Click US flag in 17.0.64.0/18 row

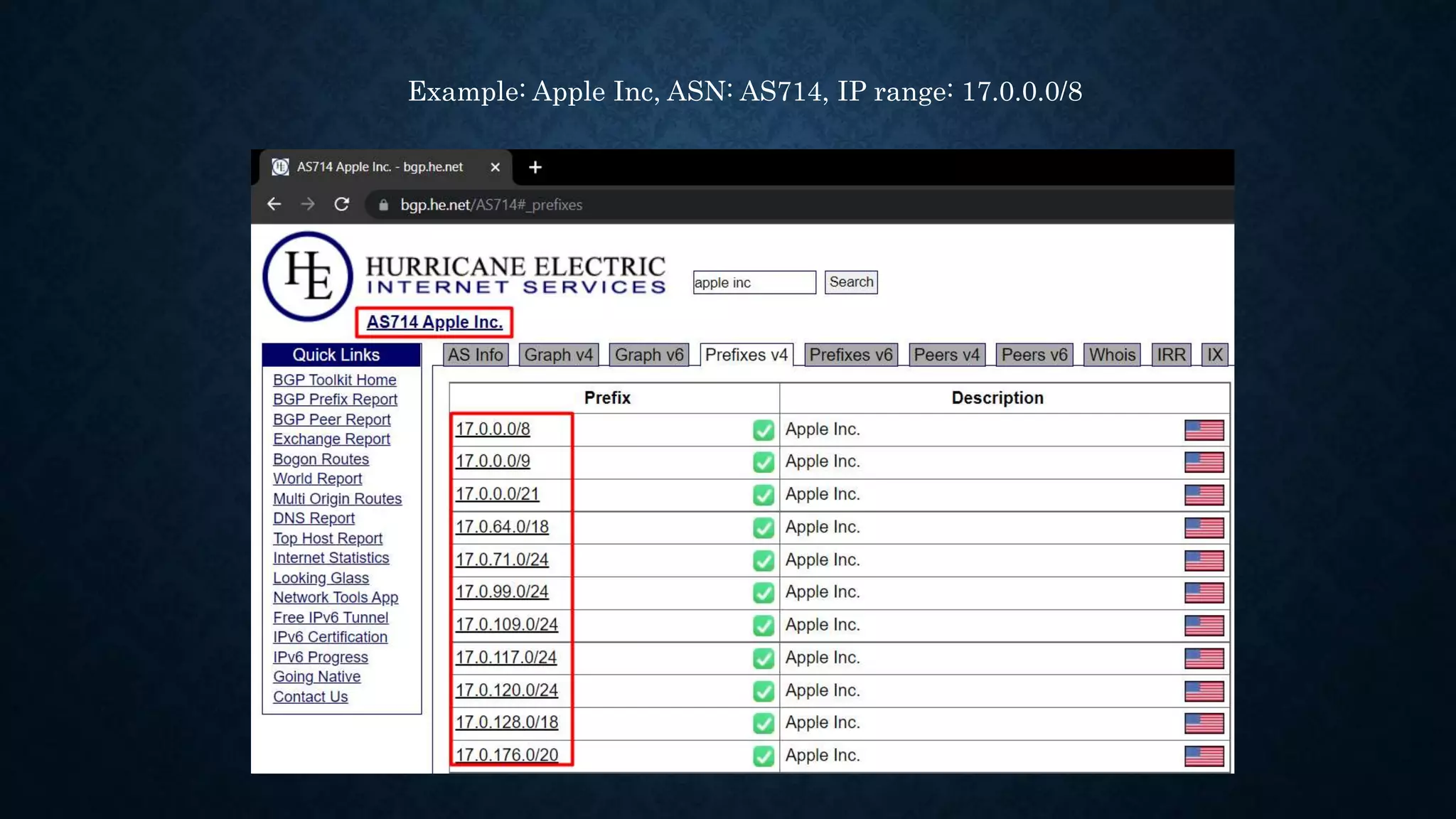(1204, 528)
